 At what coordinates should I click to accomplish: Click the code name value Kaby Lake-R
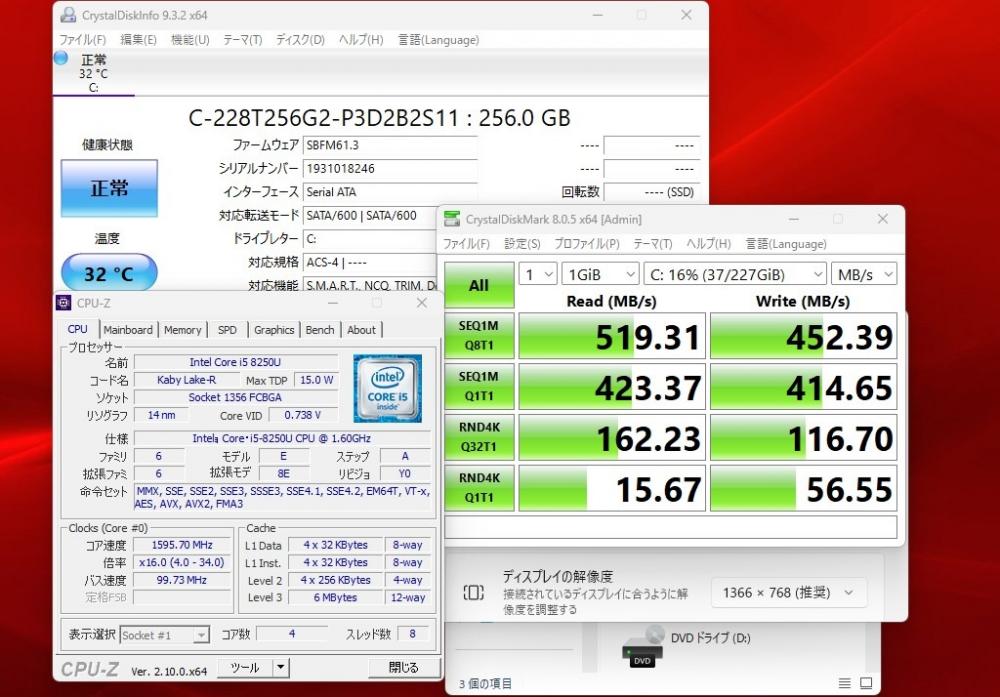click(x=186, y=380)
